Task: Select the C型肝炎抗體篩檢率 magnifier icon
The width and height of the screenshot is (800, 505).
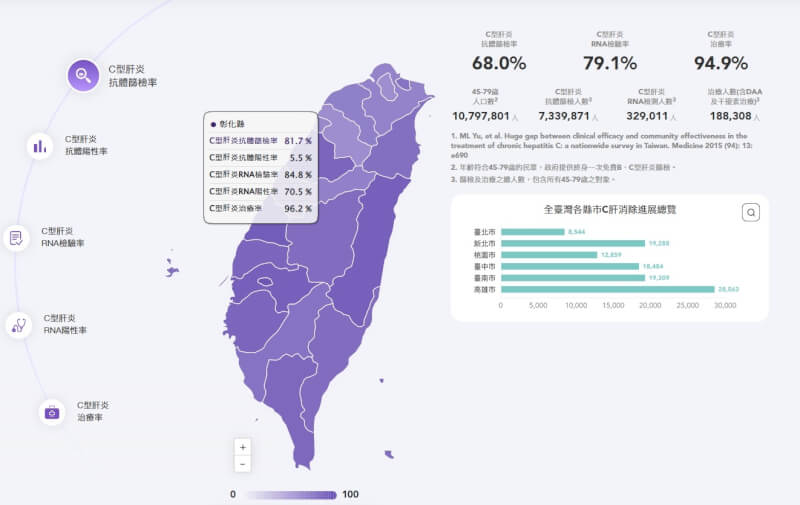Action: point(83,75)
